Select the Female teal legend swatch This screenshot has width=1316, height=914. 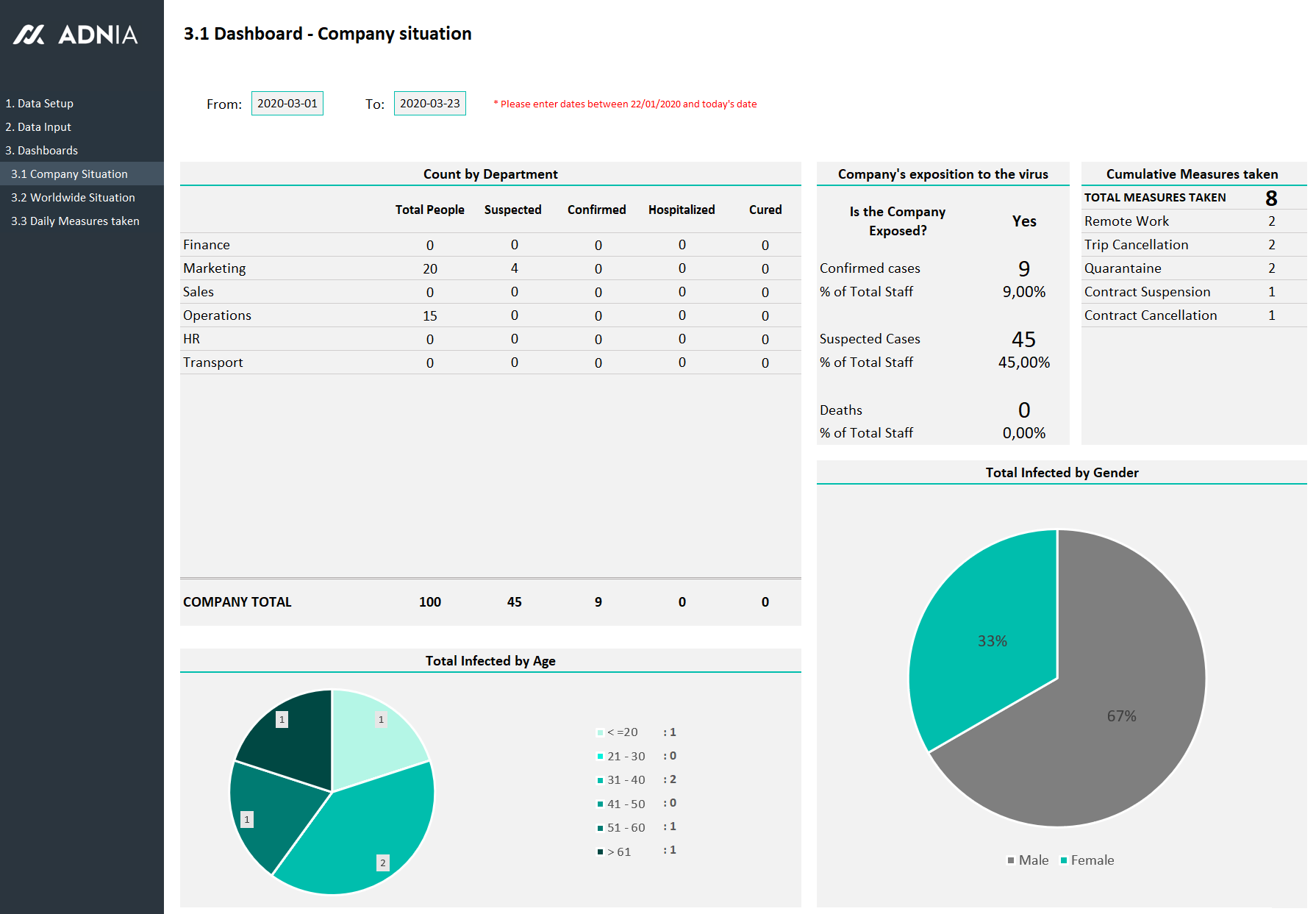1063,860
